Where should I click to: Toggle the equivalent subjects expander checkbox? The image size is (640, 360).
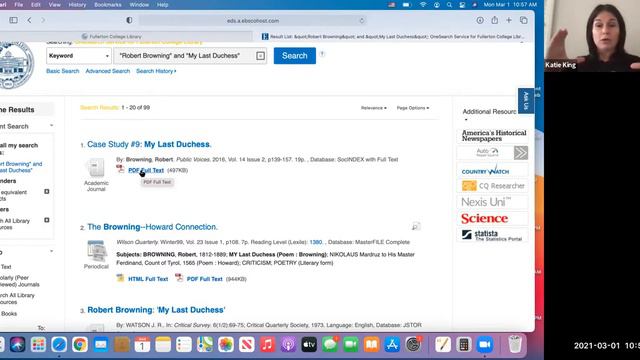pos(47,191)
